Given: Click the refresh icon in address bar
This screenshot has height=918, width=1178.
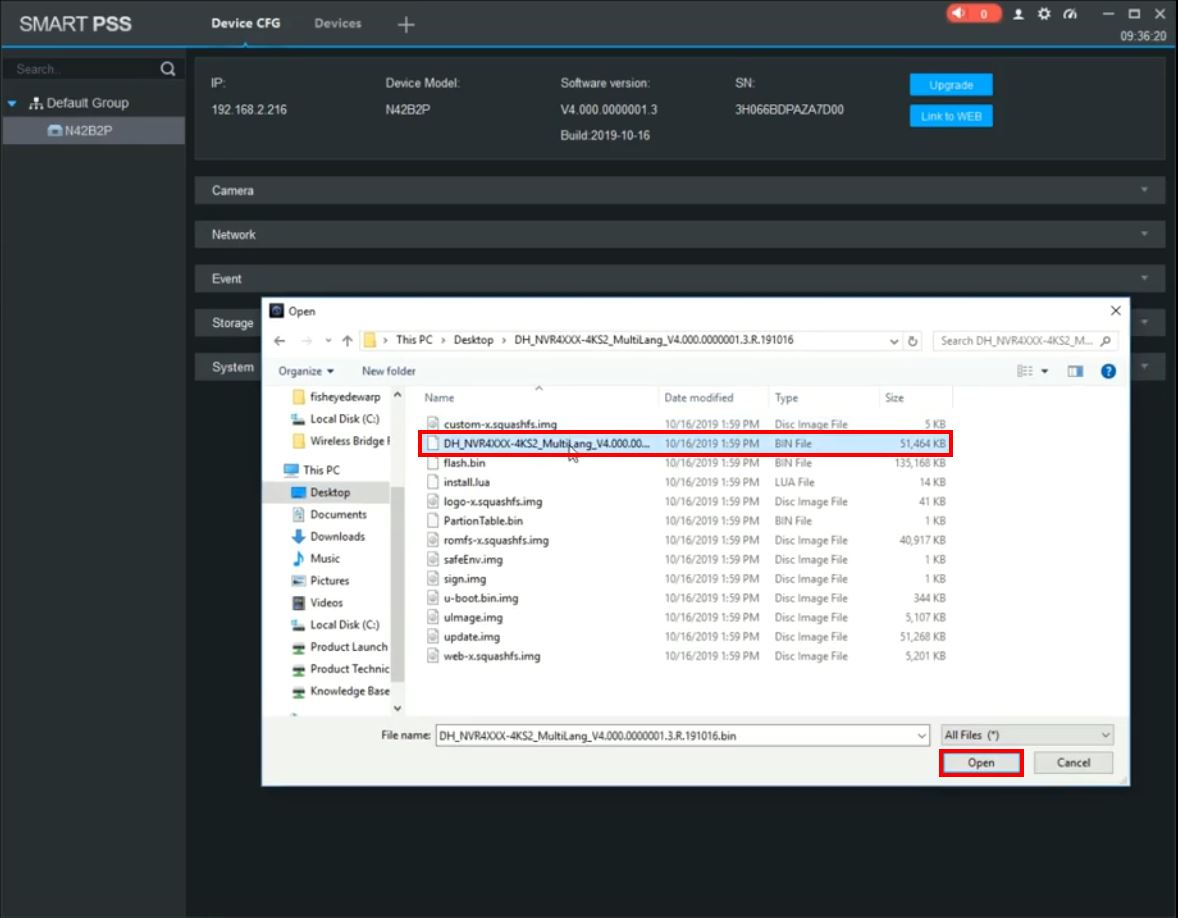Looking at the screenshot, I should (x=912, y=341).
